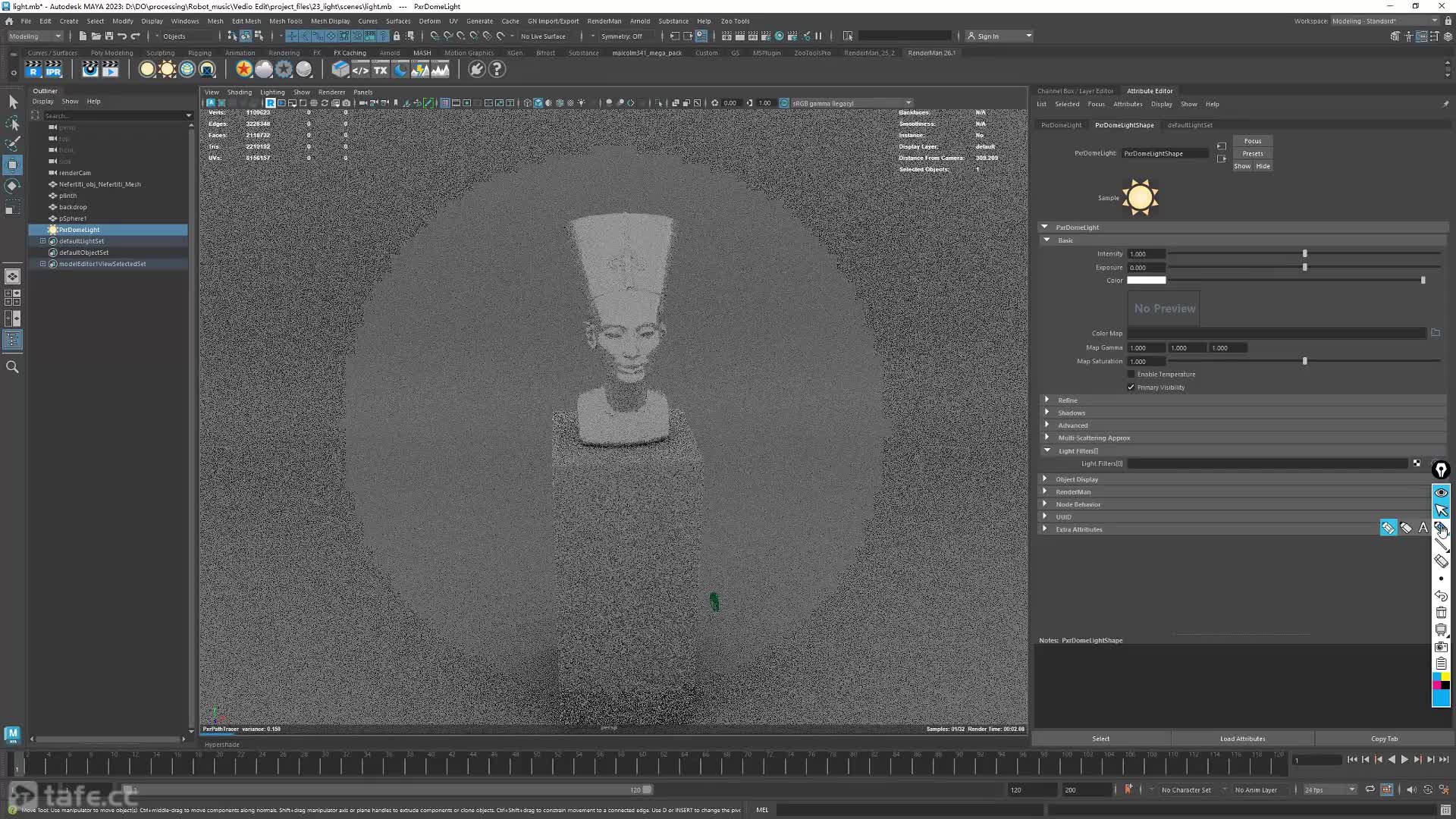
Task: Toggle Primary Visibility checkbox
Action: click(1131, 388)
